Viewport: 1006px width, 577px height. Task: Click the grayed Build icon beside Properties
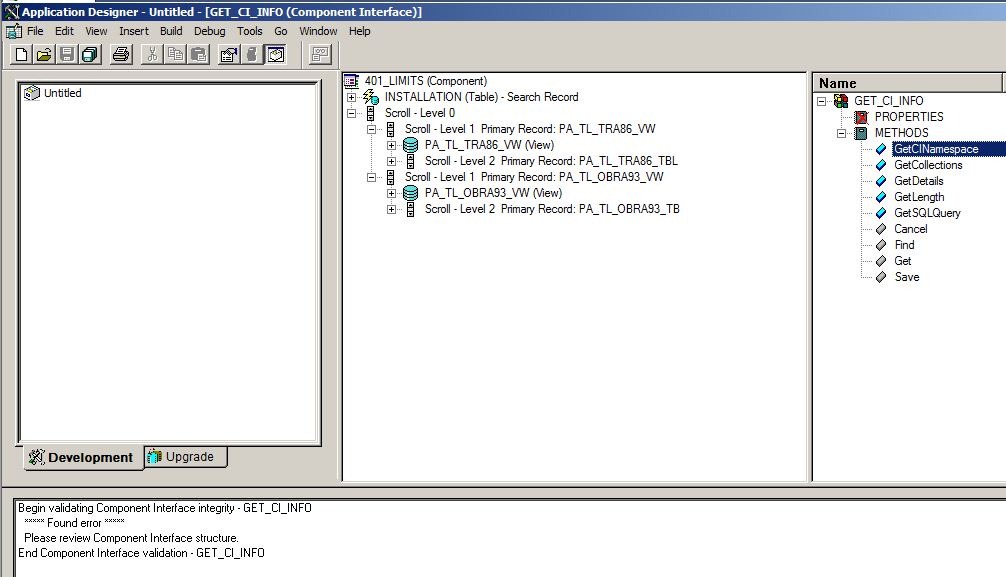(252, 55)
